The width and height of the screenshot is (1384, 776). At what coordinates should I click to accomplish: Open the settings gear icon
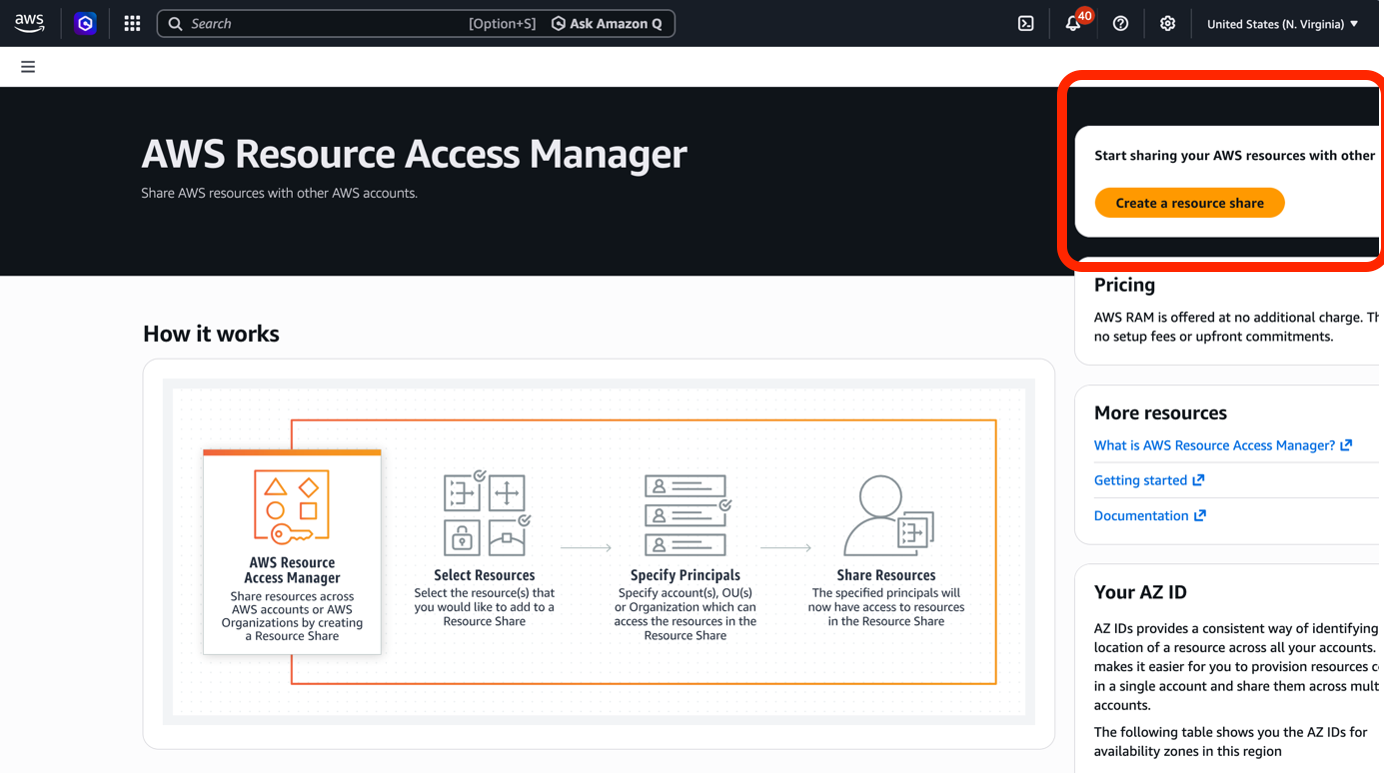click(x=1167, y=23)
